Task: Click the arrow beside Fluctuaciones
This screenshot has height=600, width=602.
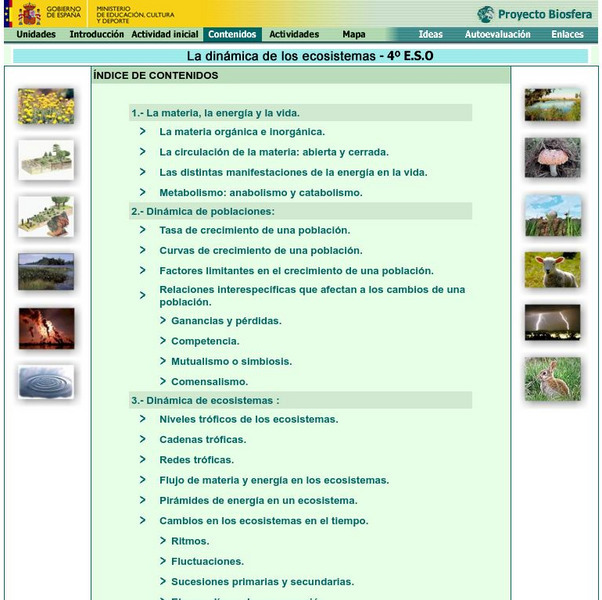Action: (x=163, y=561)
